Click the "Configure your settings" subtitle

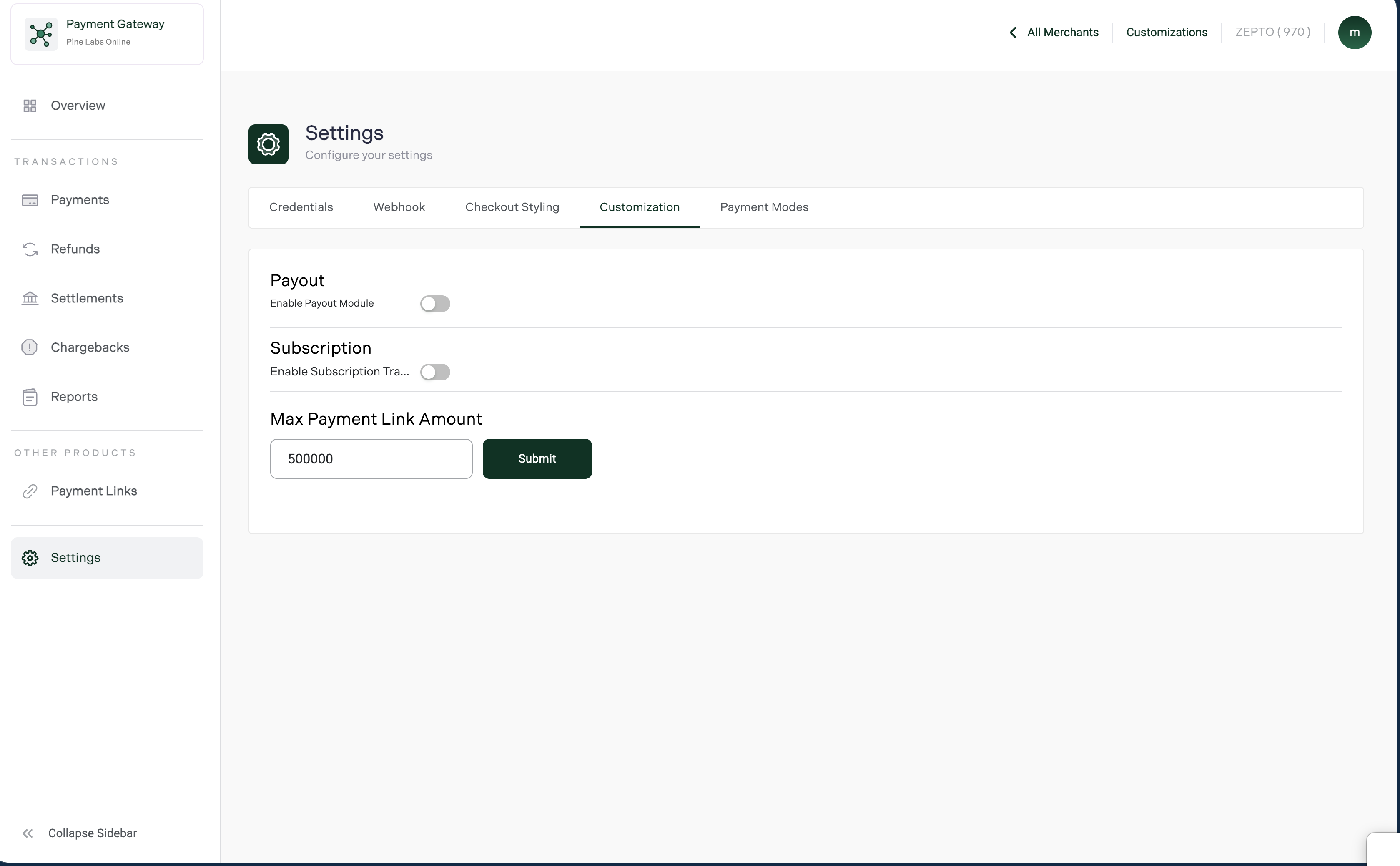click(x=369, y=155)
